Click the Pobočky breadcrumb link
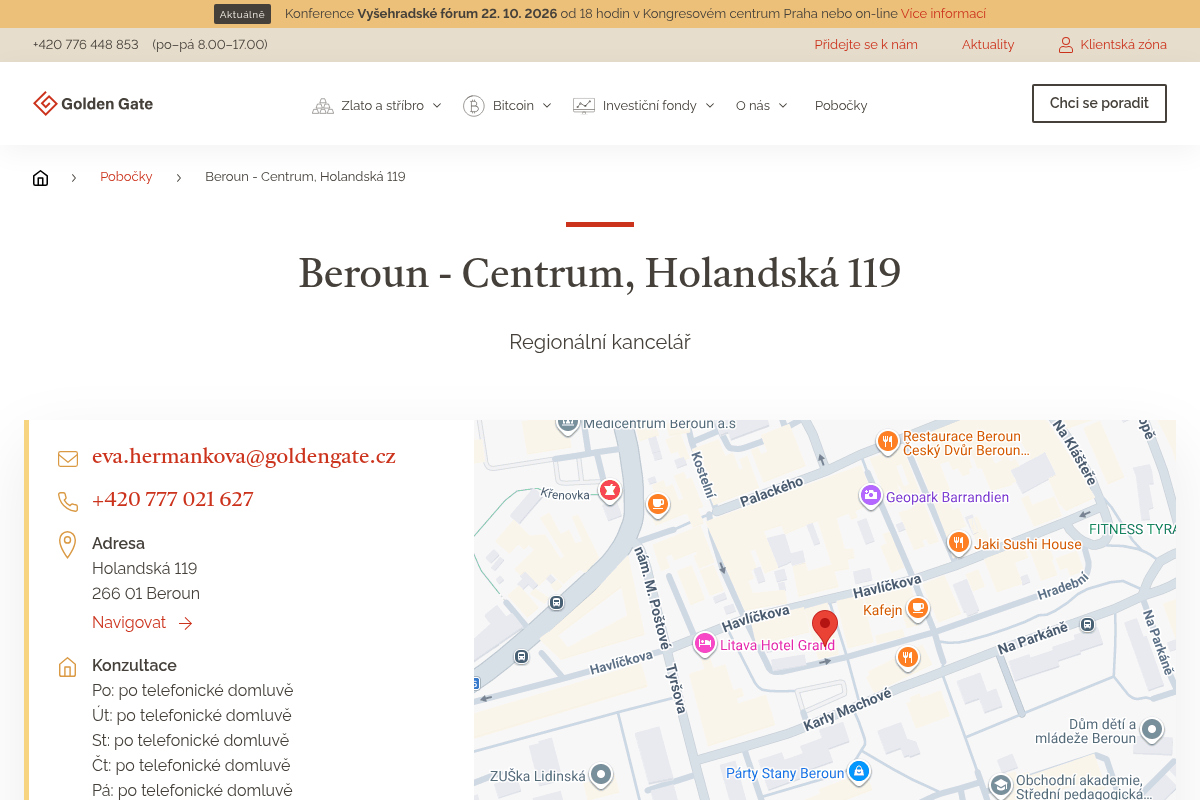 [x=126, y=177]
